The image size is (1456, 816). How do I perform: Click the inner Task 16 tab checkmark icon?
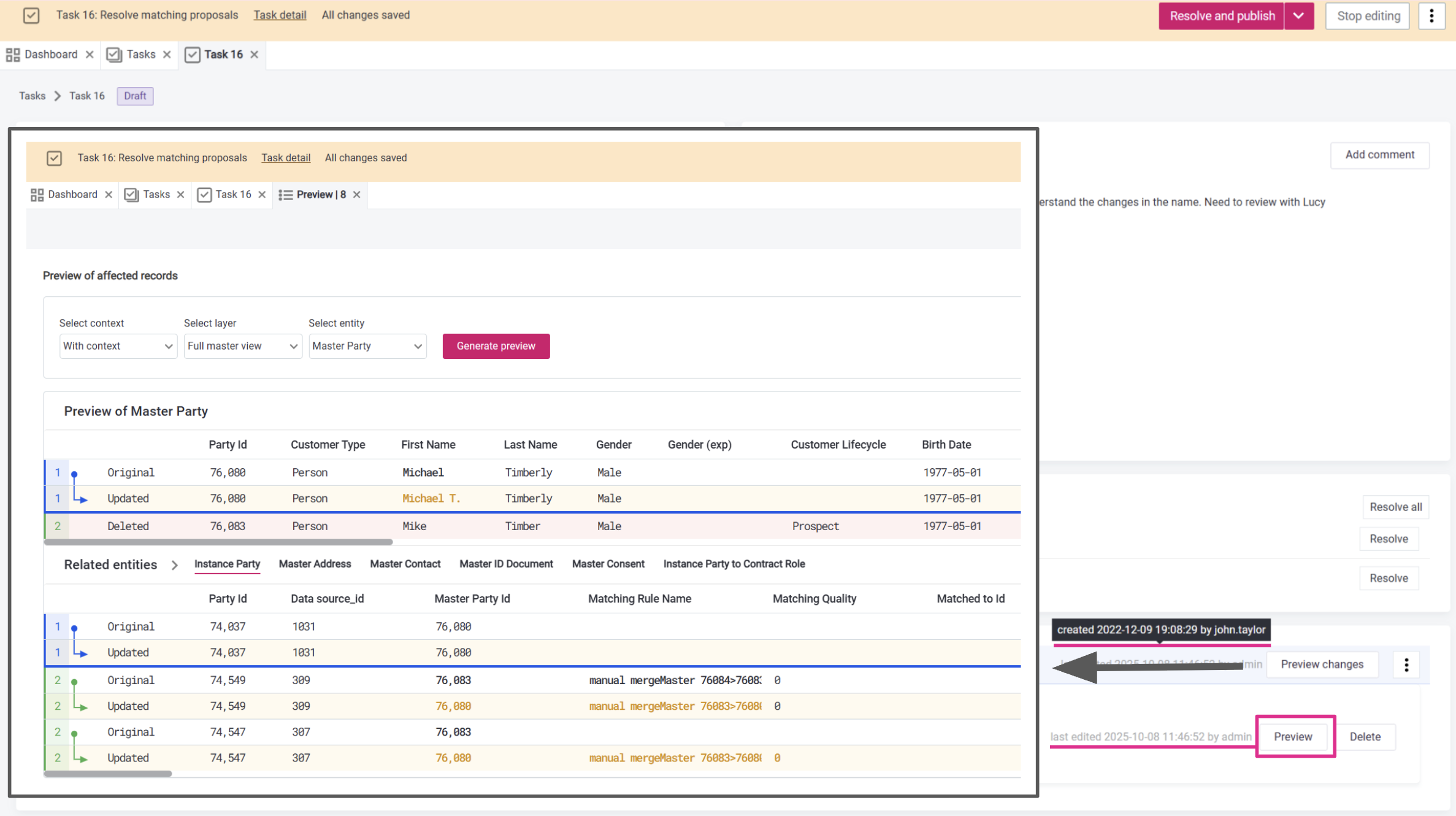pos(204,195)
